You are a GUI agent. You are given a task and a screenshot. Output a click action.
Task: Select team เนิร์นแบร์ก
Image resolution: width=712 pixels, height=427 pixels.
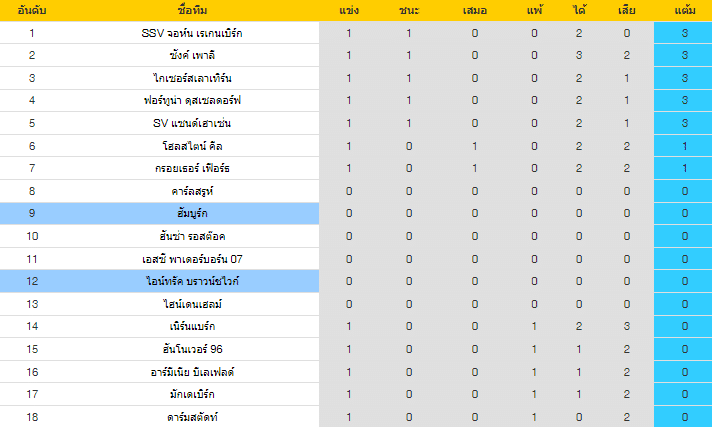pyautogui.click(x=192, y=326)
